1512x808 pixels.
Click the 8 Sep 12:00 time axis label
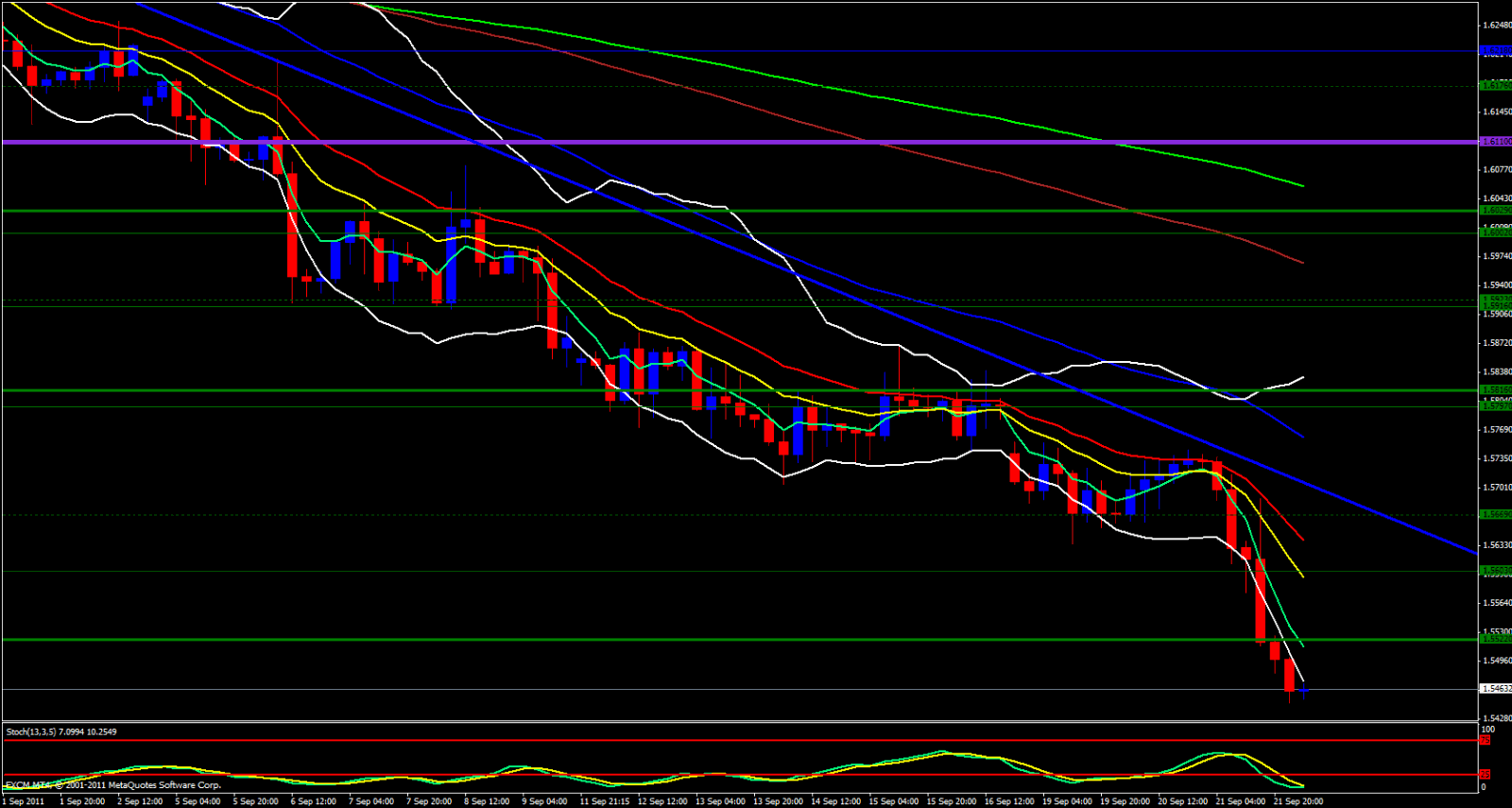pyautogui.click(x=486, y=801)
